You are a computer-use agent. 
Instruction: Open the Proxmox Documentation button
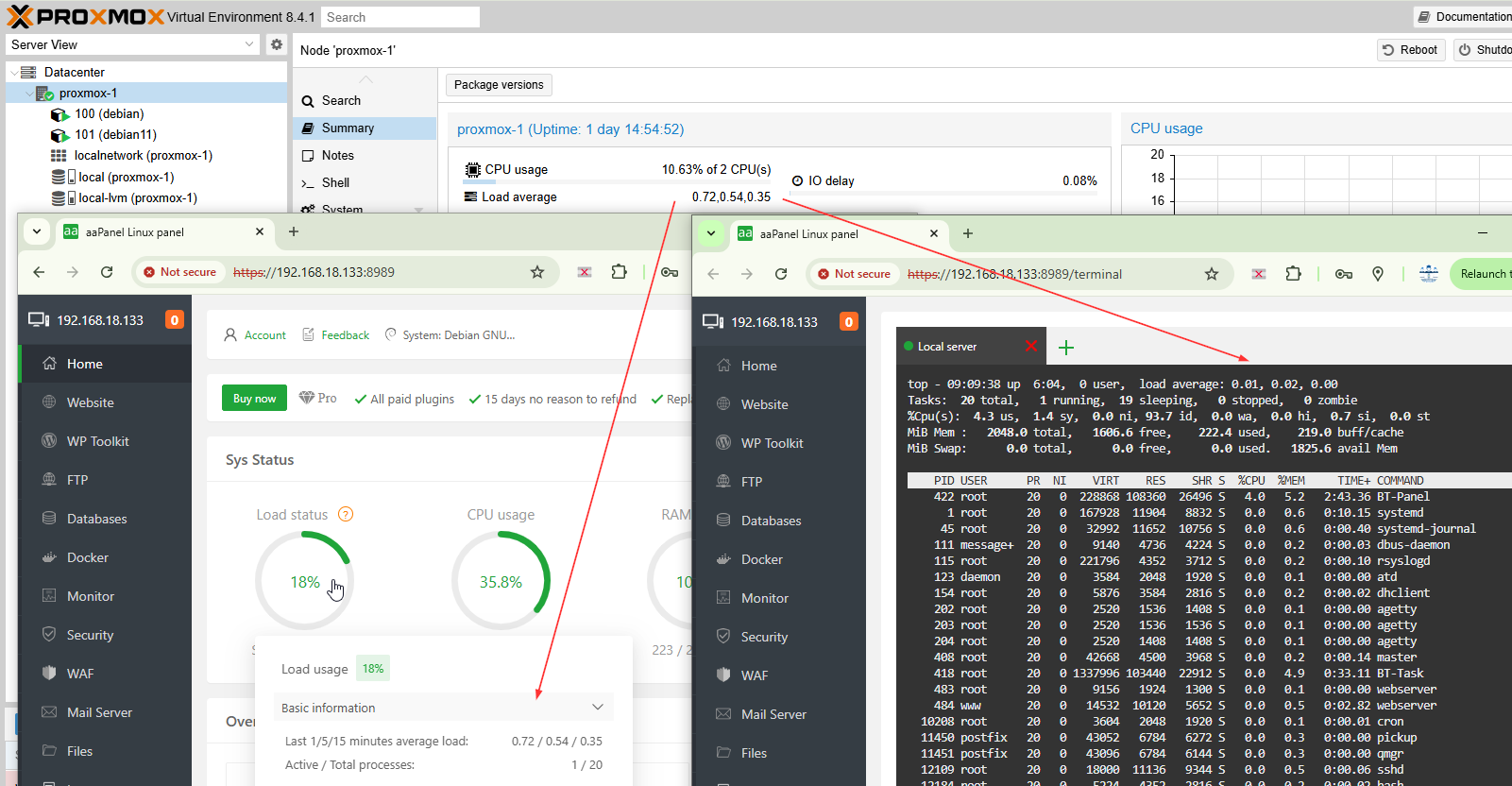click(1464, 17)
